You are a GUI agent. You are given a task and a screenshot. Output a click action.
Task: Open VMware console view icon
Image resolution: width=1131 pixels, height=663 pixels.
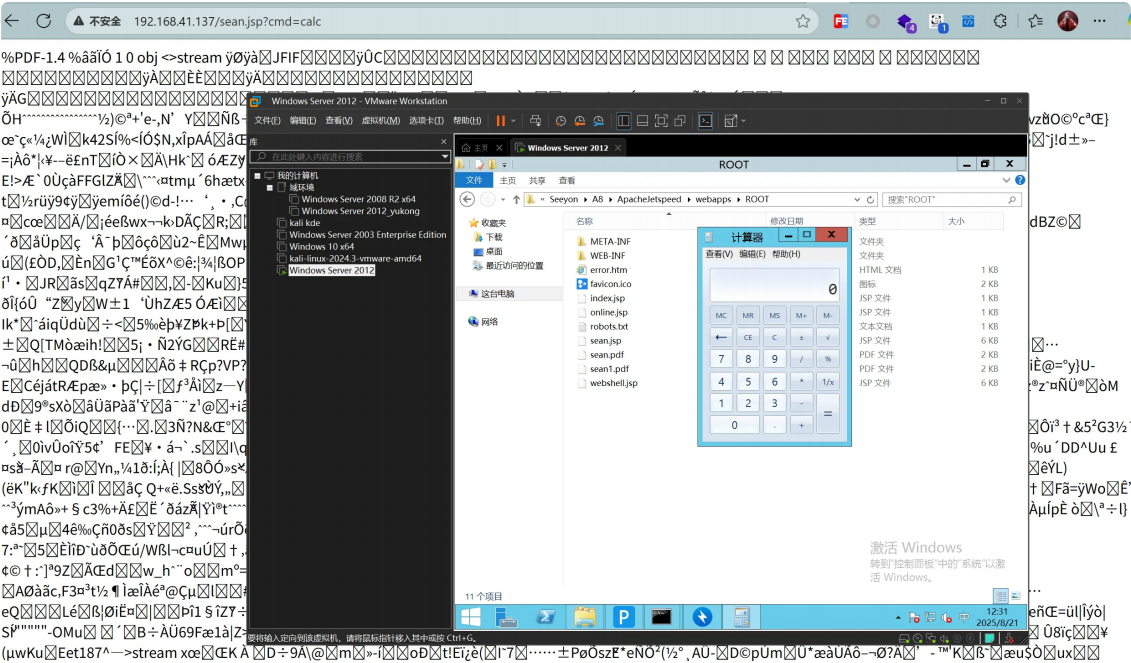coord(705,121)
